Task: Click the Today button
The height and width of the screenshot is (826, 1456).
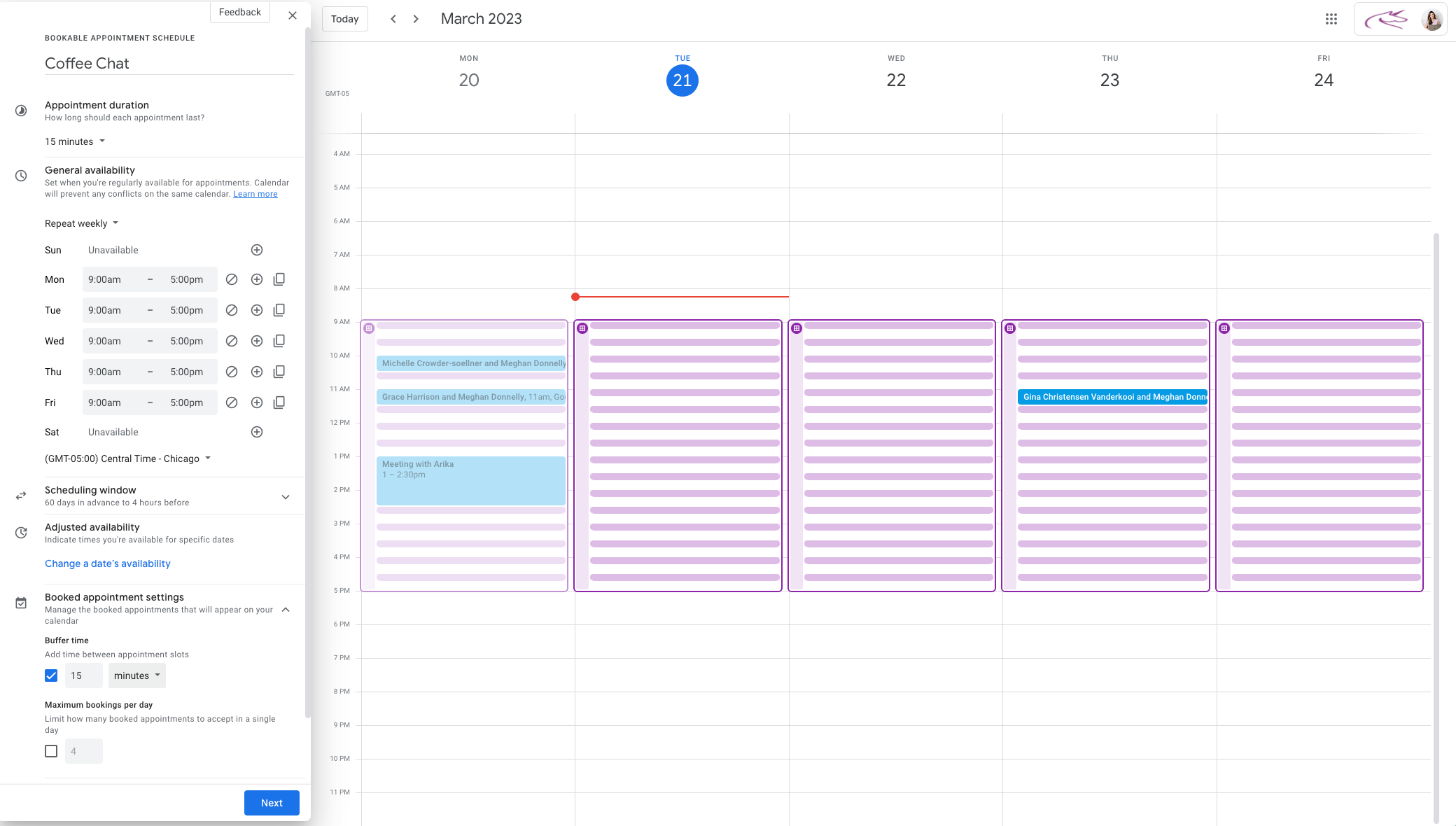Action: 344,19
